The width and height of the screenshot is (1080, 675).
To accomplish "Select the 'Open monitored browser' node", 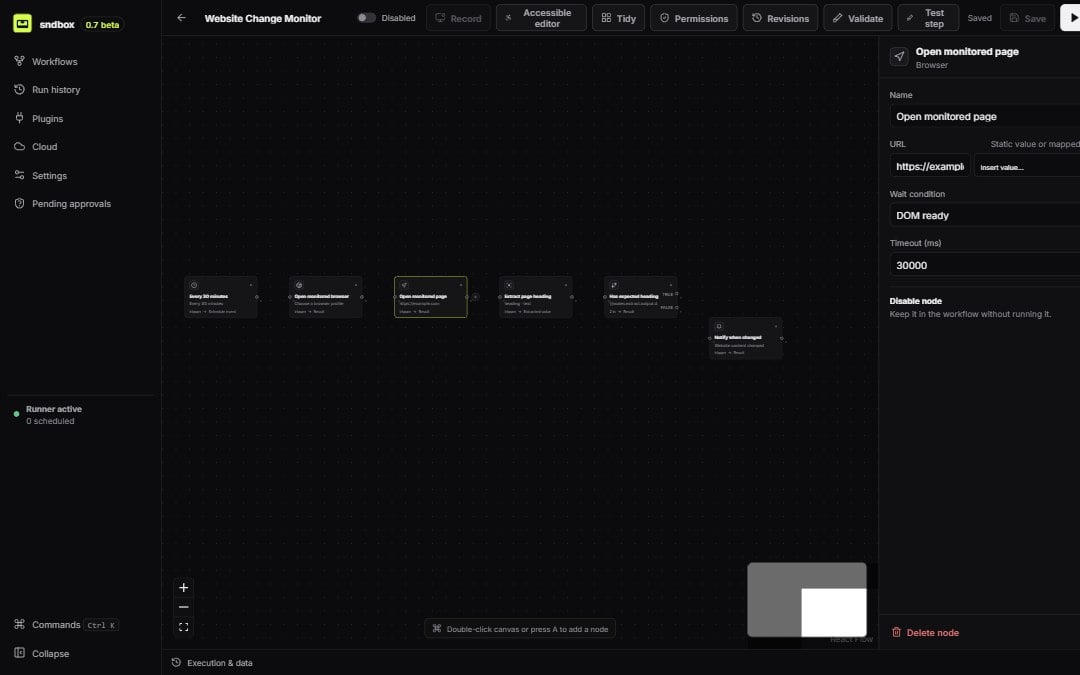I will (326, 297).
